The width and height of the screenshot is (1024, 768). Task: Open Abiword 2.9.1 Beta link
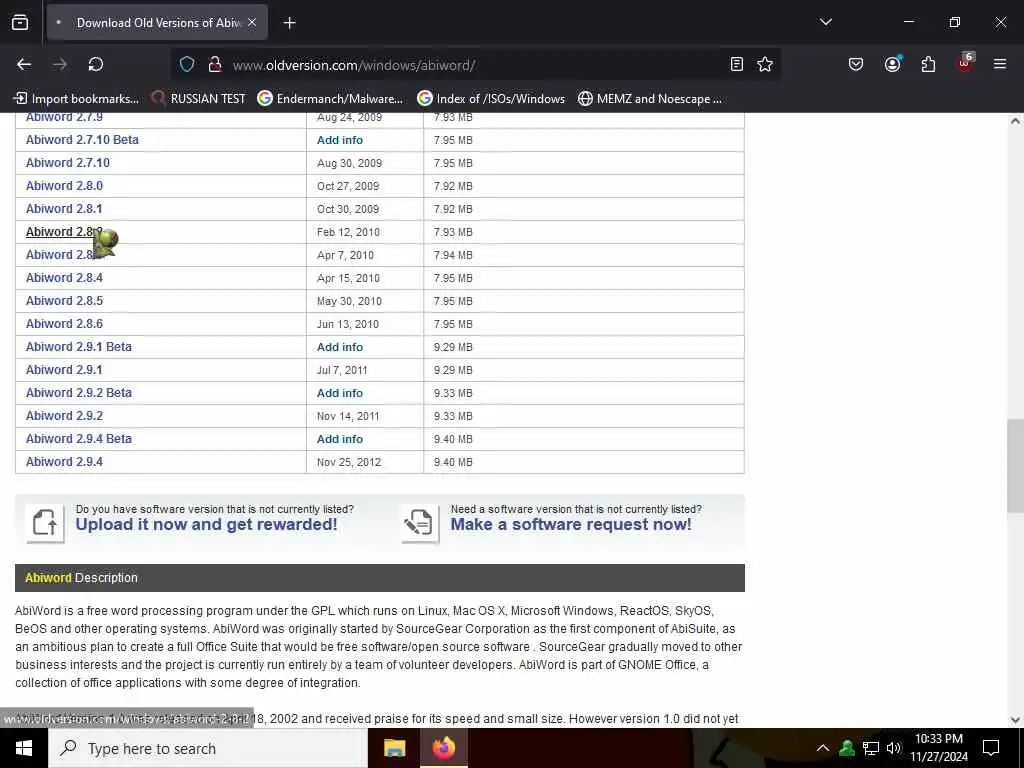click(x=78, y=347)
